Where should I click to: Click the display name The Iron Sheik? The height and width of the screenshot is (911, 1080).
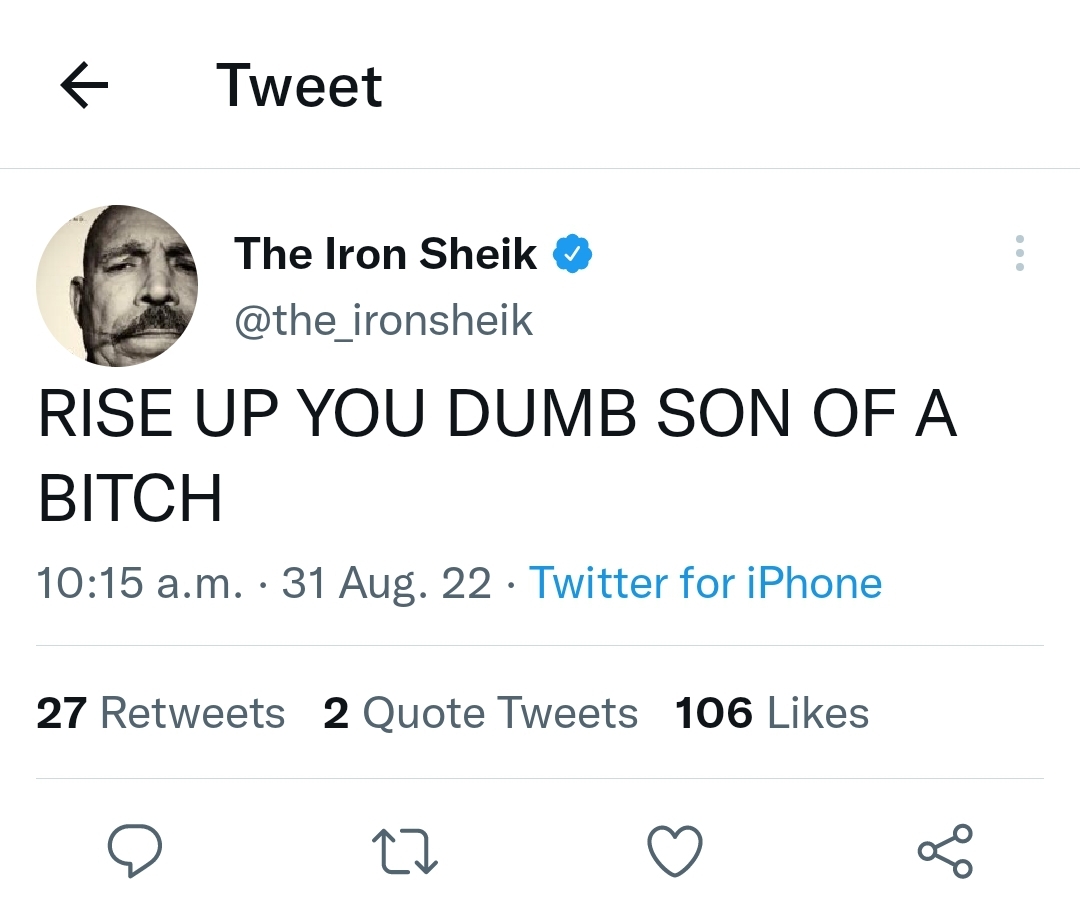tap(385, 254)
